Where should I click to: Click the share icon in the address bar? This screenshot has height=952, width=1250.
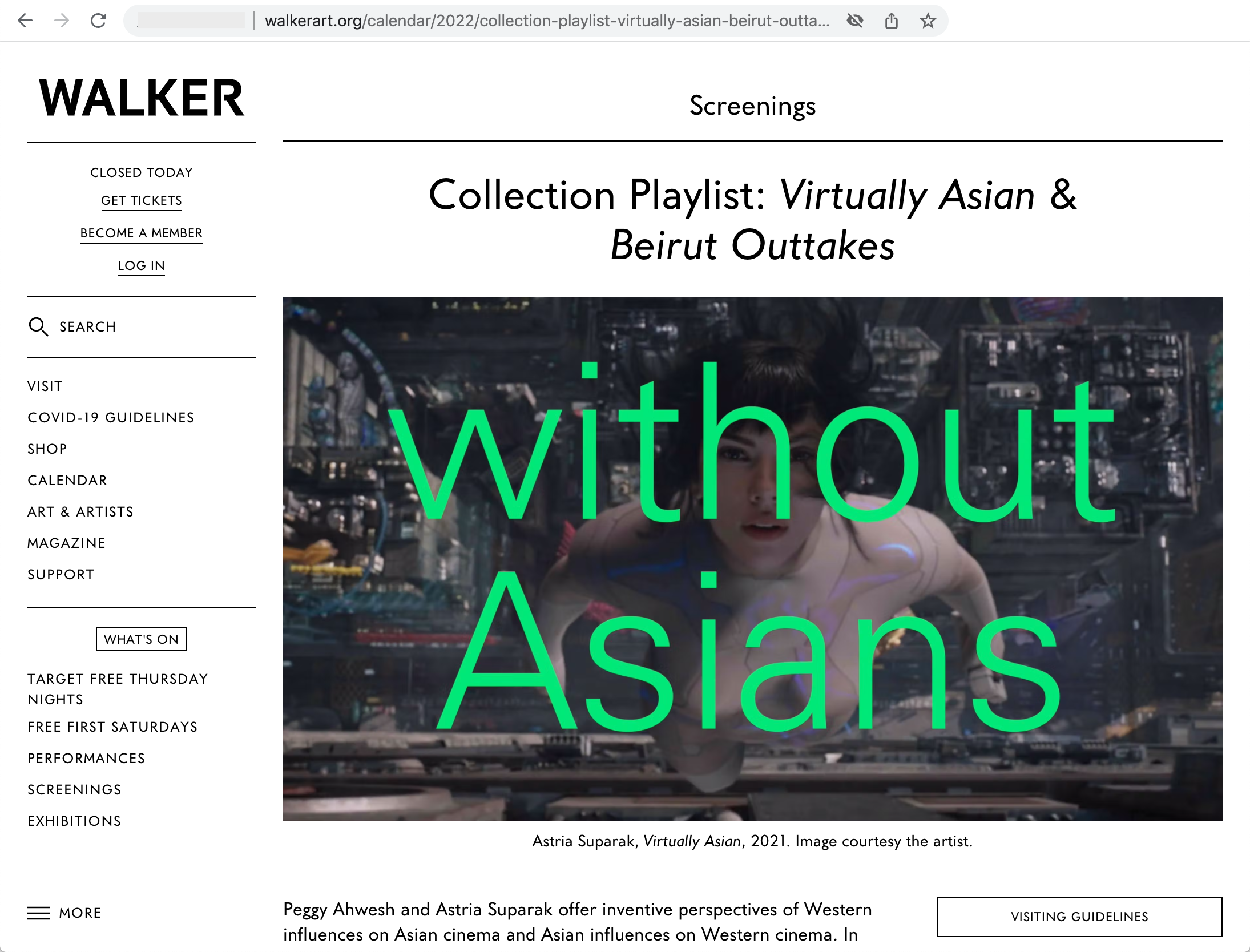click(x=892, y=21)
